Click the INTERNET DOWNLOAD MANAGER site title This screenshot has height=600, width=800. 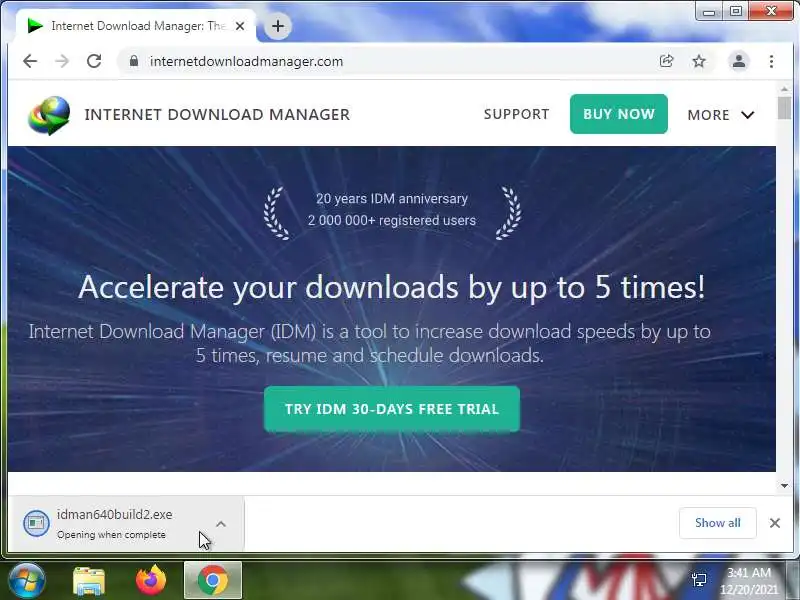(217, 114)
